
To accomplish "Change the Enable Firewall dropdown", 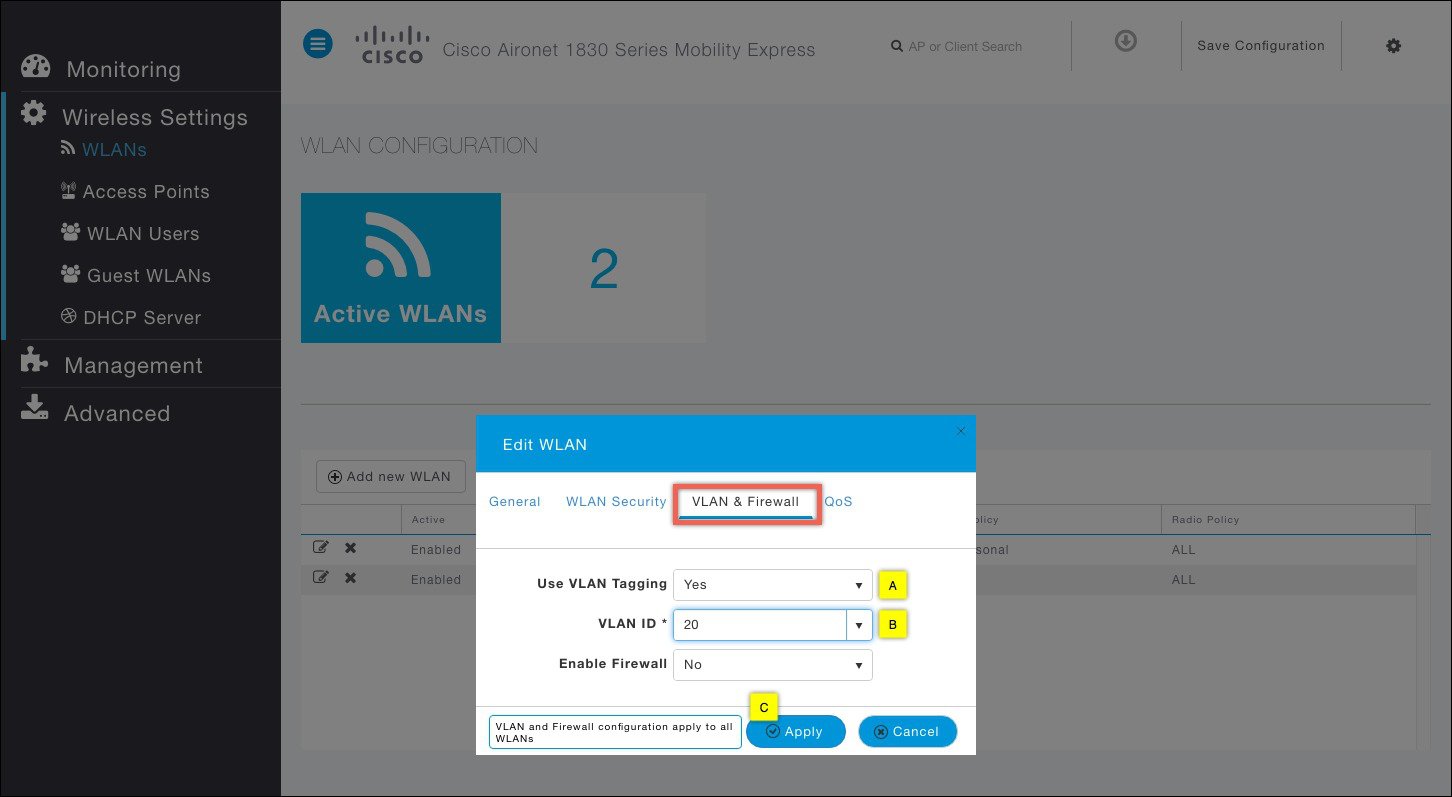I will pos(772,664).
